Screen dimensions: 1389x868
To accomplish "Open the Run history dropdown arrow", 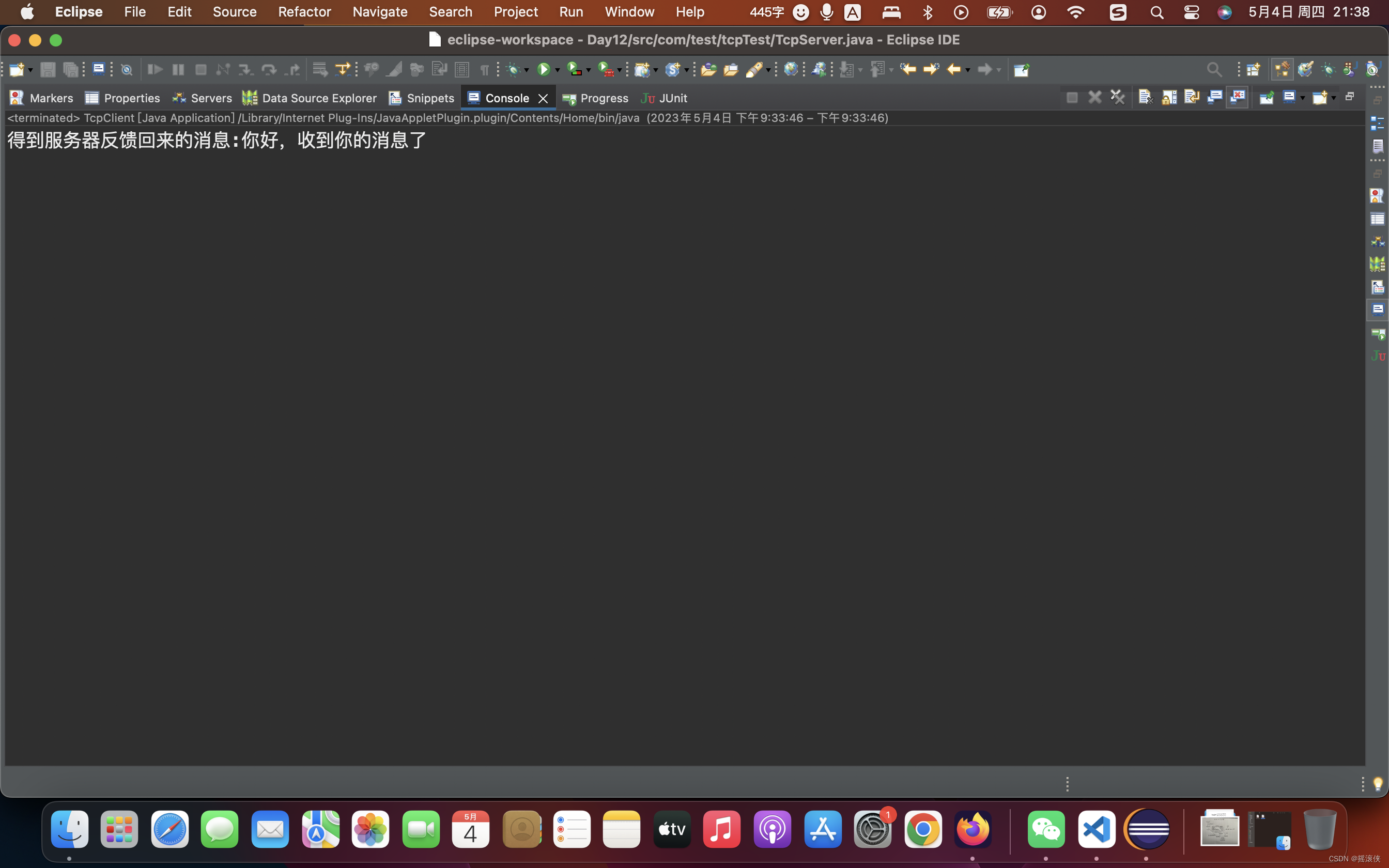I will point(558,70).
